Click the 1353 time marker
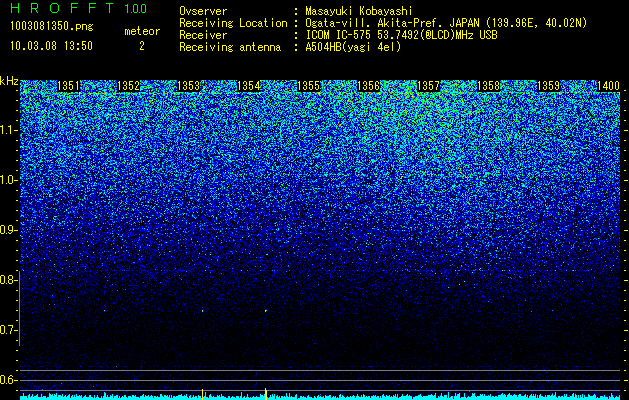The height and width of the screenshot is (400, 629). [188, 86]
